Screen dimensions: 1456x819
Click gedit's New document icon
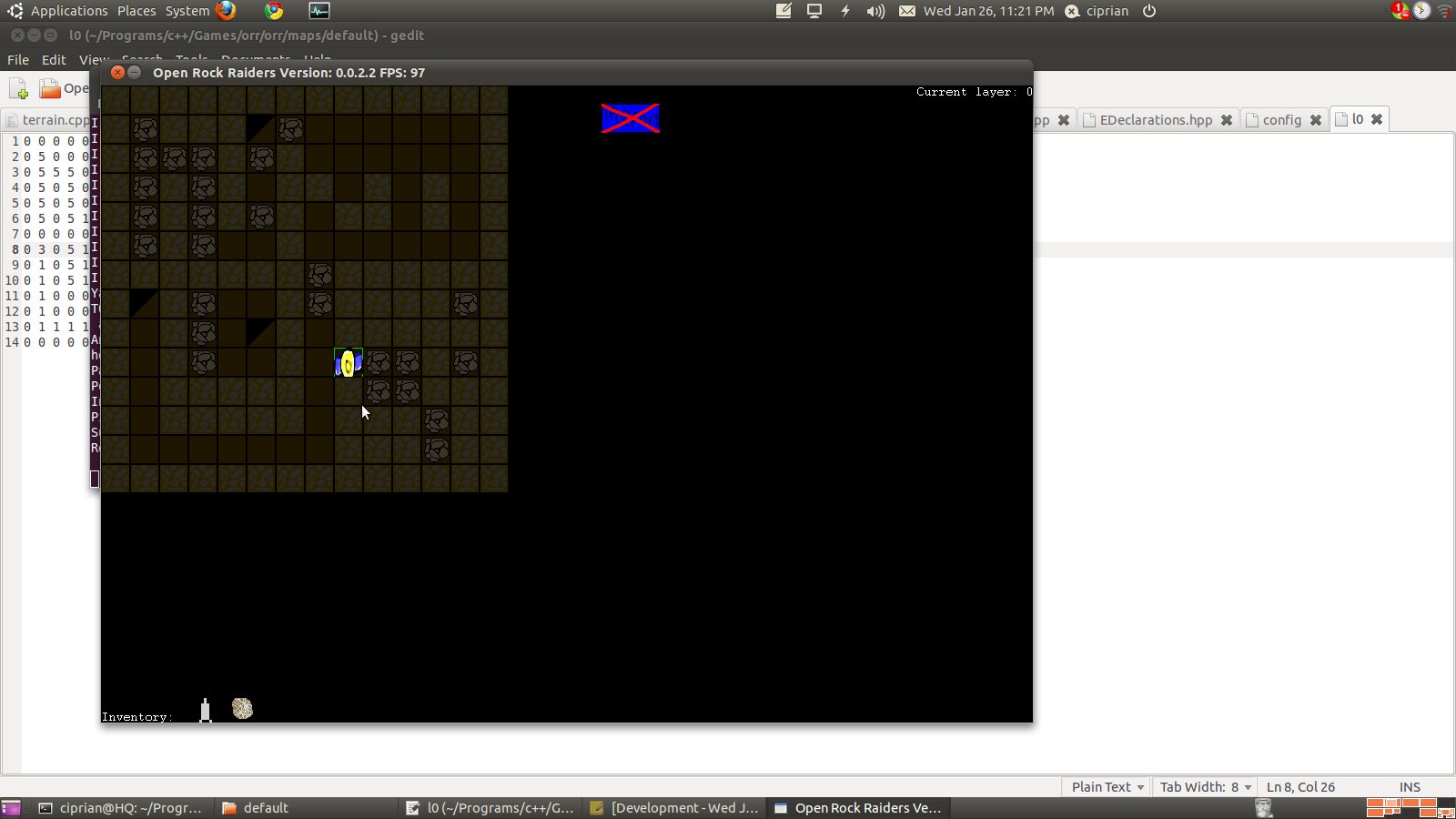click(18, 88)
